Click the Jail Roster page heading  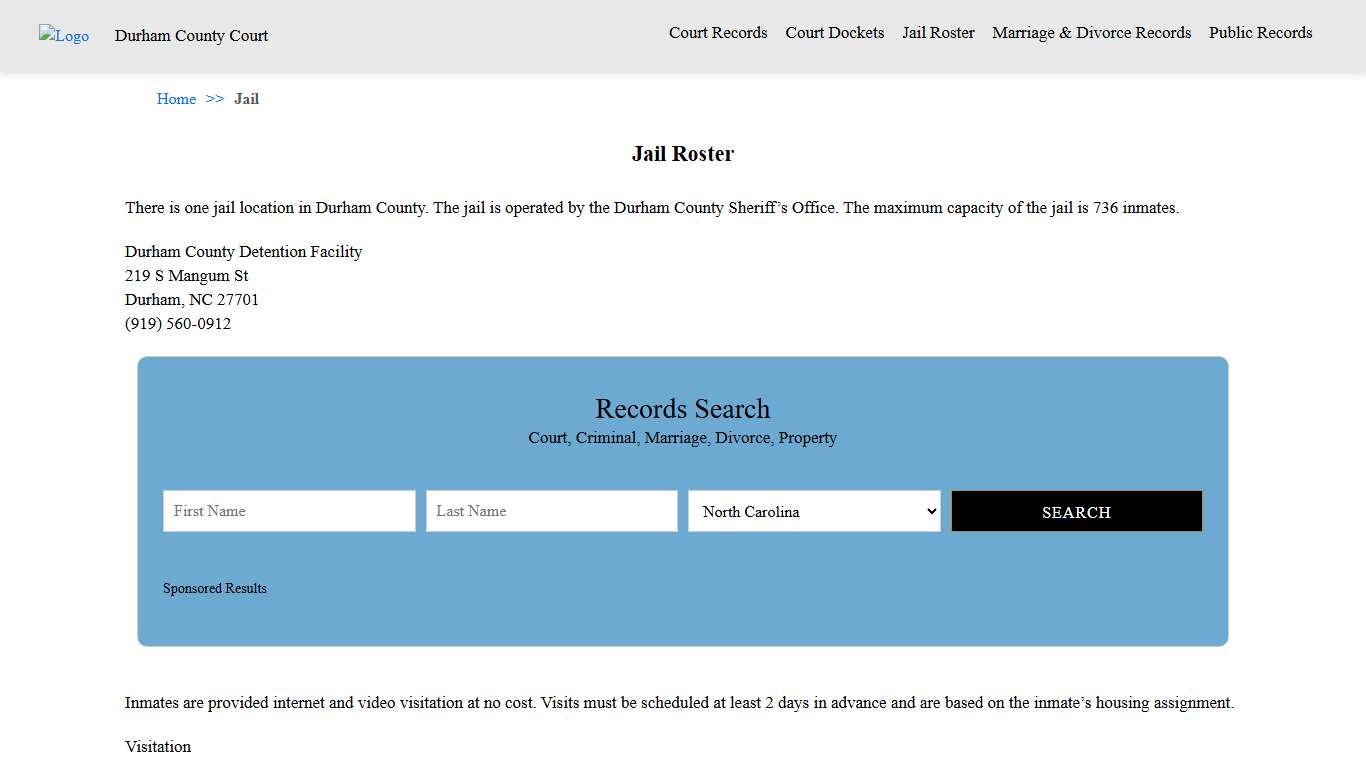pyautogui.click(x=683, y=153)
